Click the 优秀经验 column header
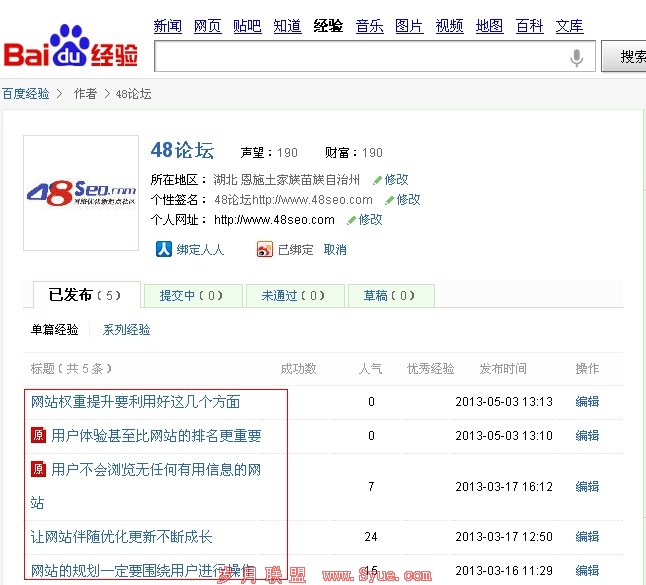Screen dimensions: 646x585 click(431, 368)
